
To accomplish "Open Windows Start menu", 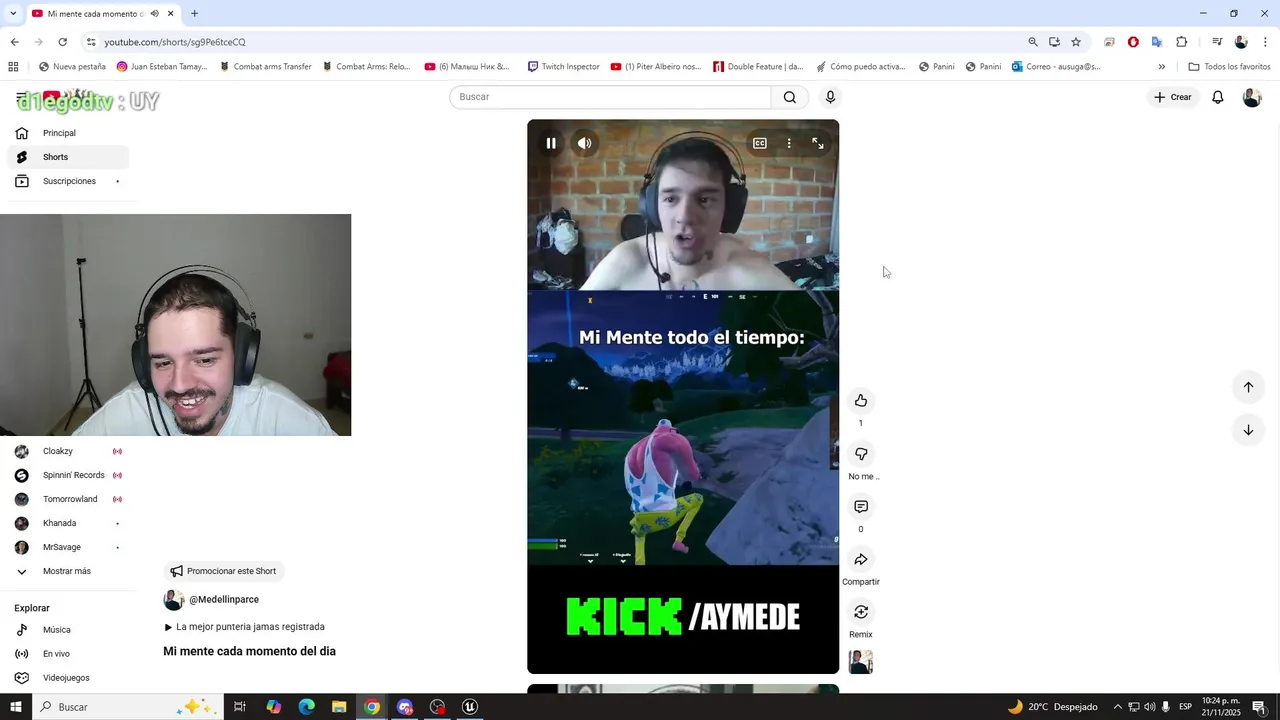I will 16,707.
